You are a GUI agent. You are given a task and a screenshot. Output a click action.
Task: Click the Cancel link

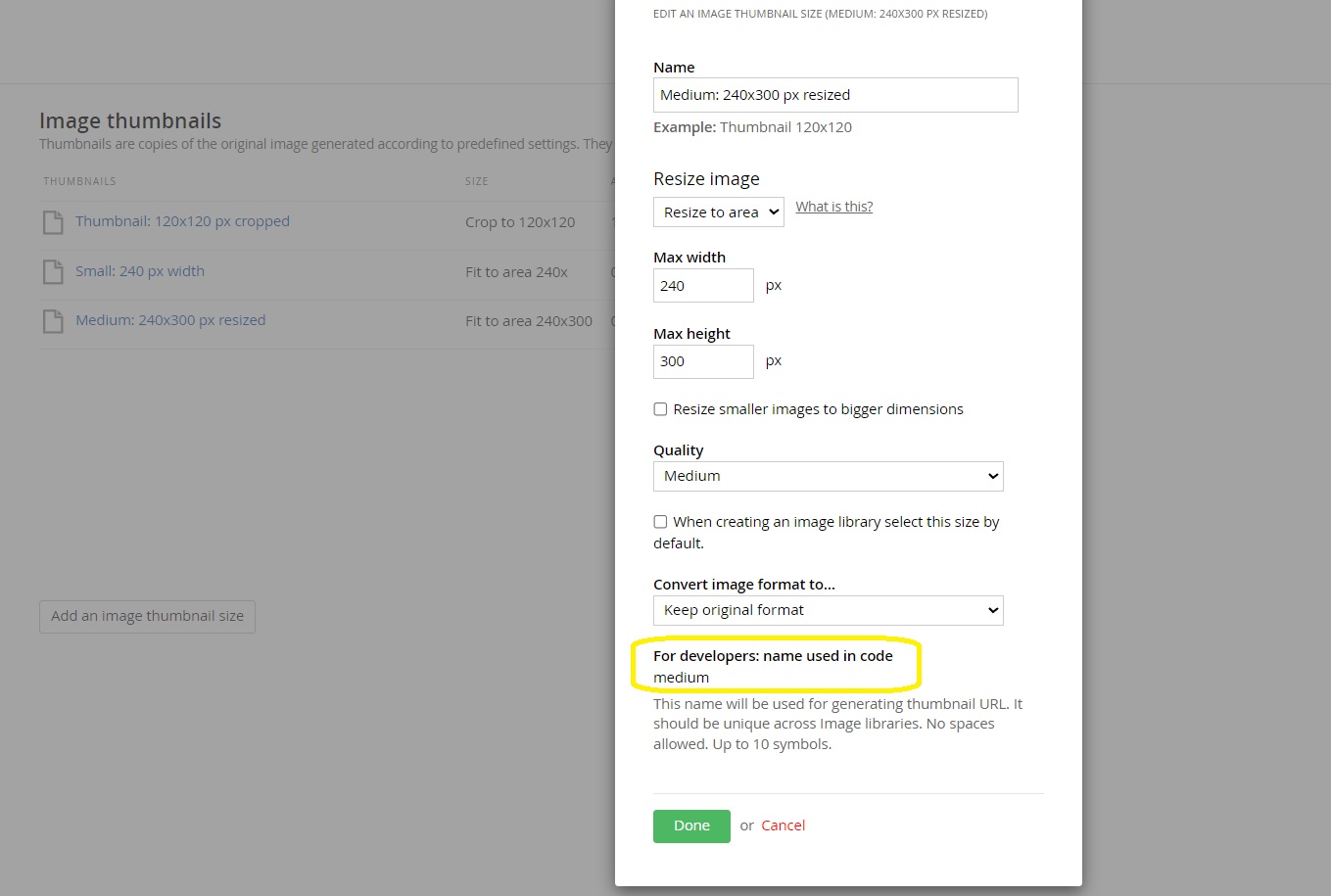[x=783, y=825]
